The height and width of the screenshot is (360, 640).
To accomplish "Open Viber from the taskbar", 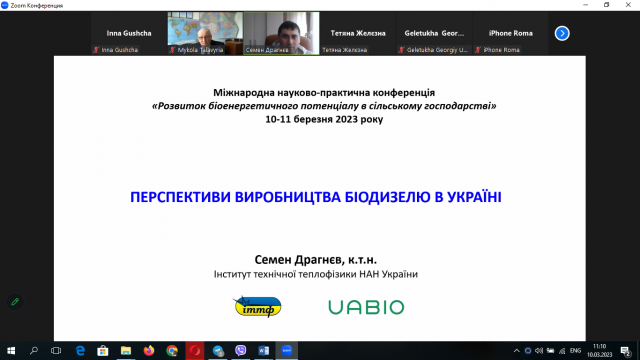I will (241, 351).
